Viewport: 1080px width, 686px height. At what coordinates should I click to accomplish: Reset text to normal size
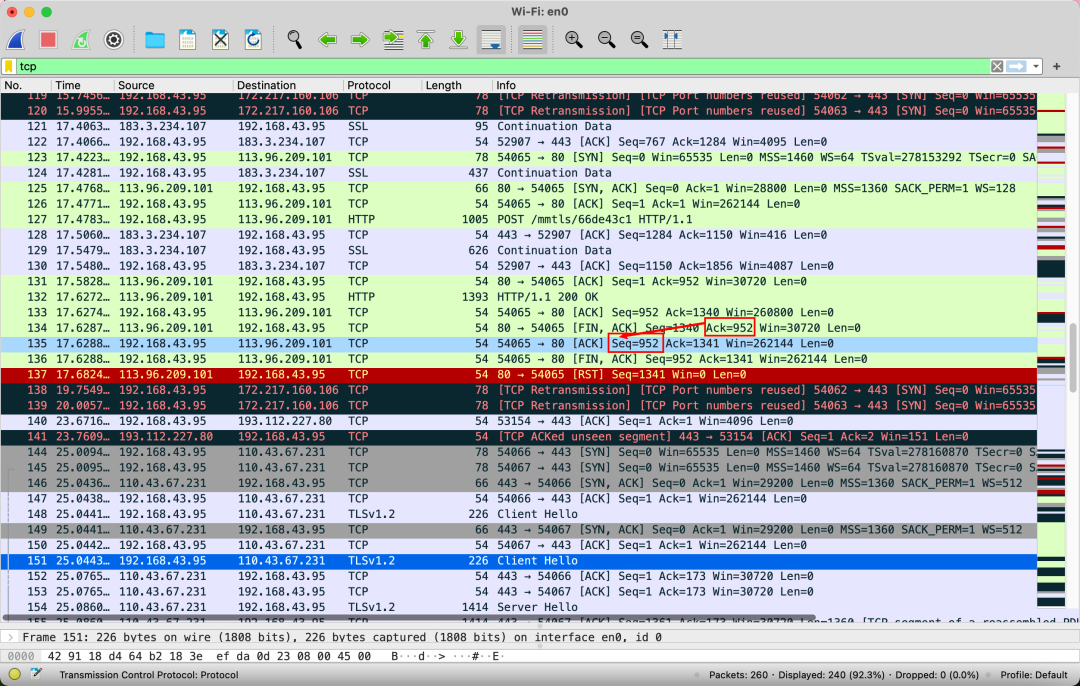[639, 40]
